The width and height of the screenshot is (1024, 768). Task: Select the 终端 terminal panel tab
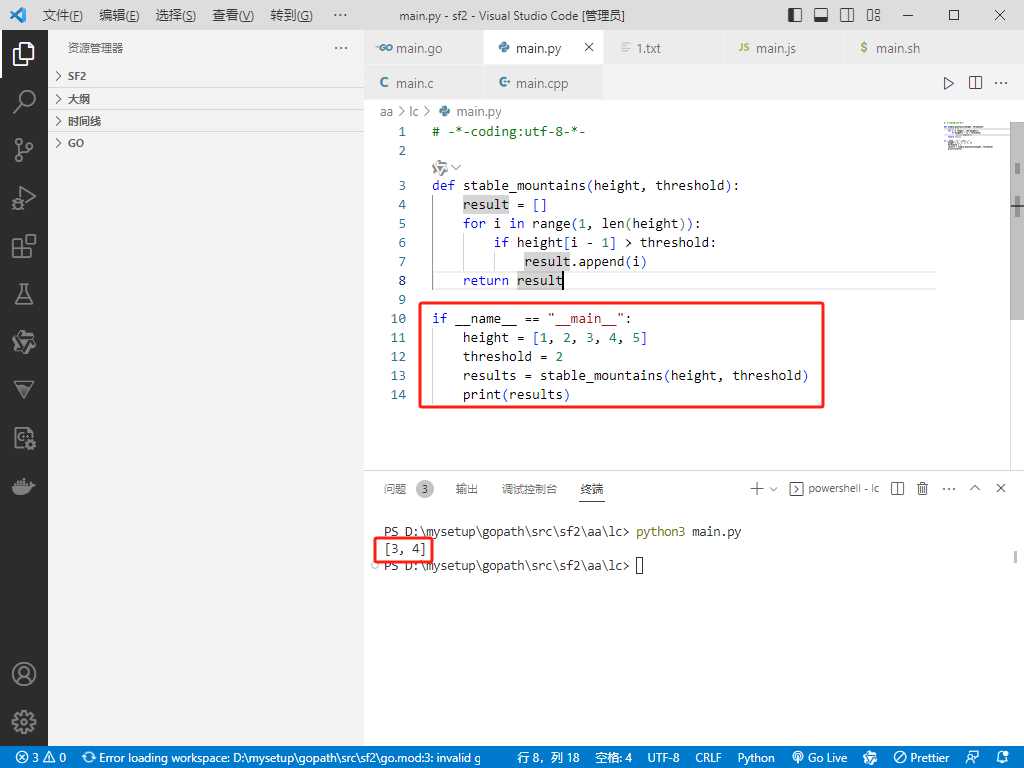click(592, 488)
